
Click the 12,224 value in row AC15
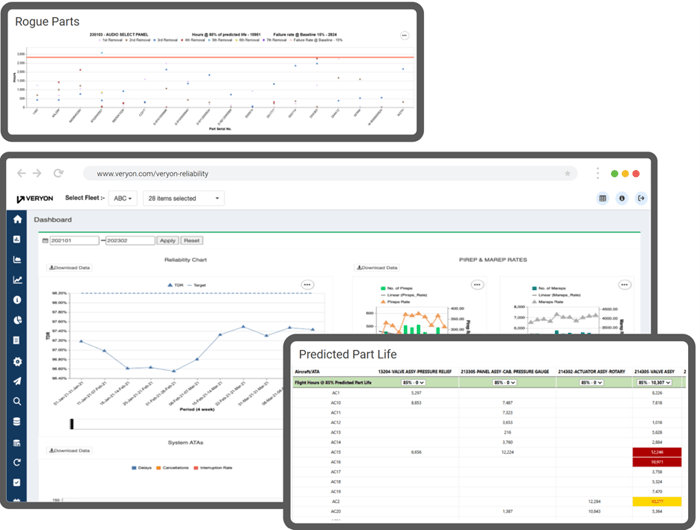(508, 452)
